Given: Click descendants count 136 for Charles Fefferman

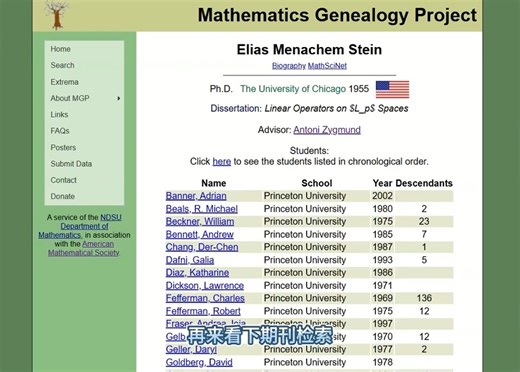Looking at the screenshot, I should [x=424, y=298].
